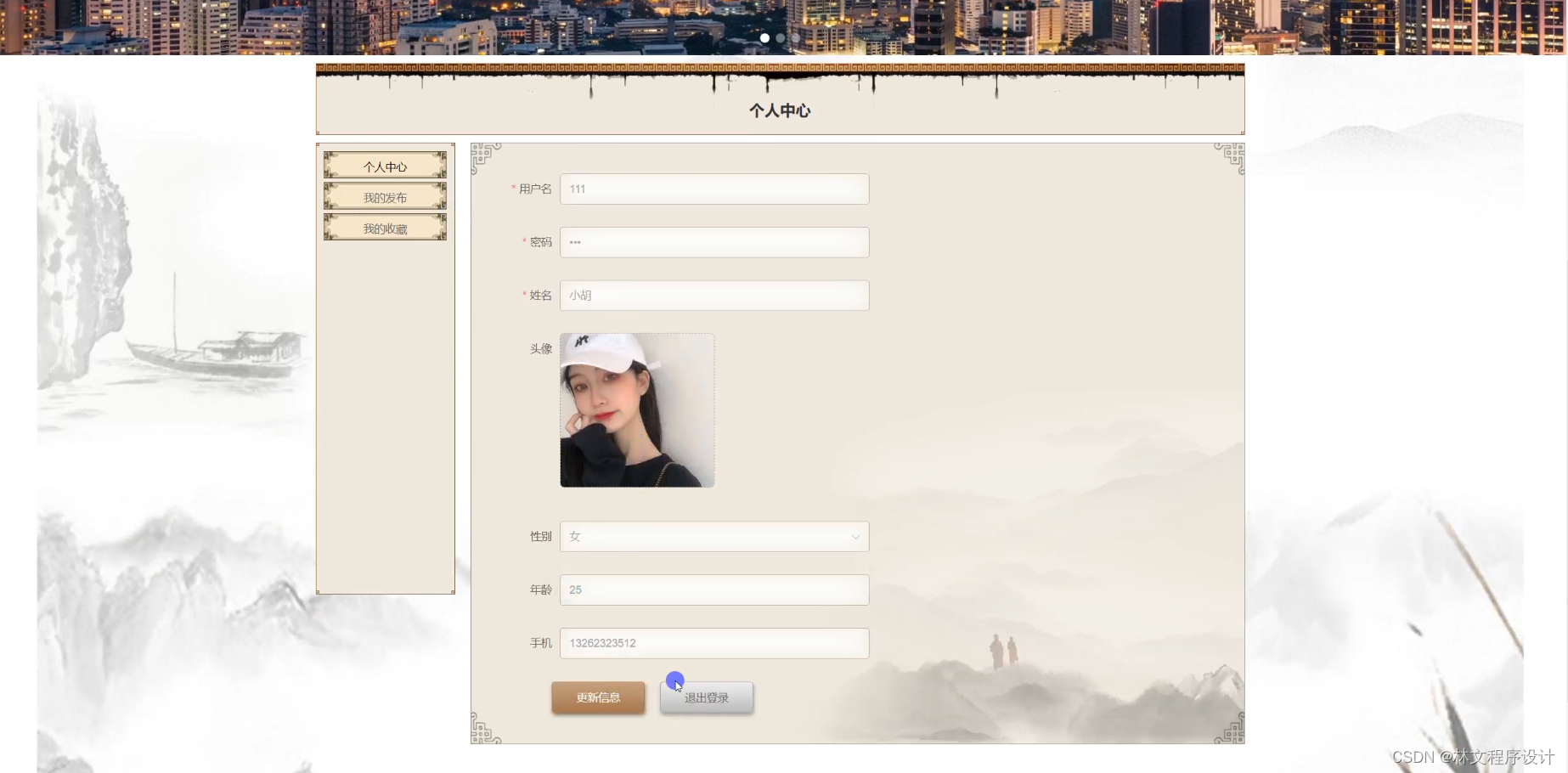
Task: Click the 手机 phone number input field
Action: tap(713, 643)
